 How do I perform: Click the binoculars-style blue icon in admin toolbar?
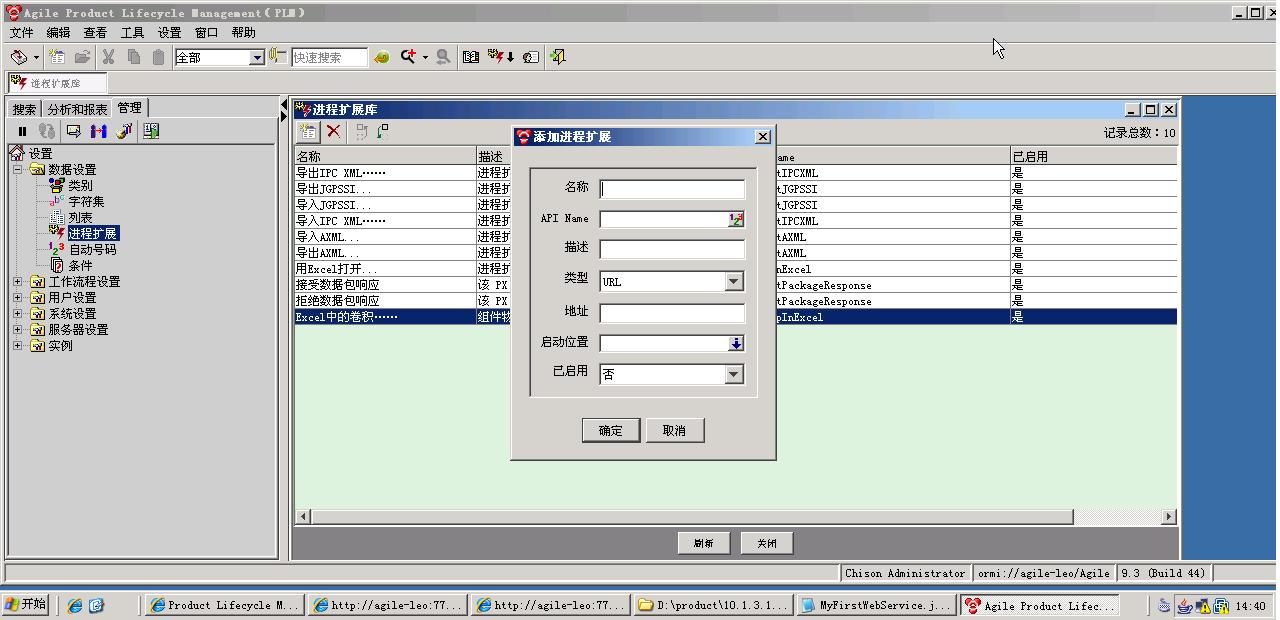[98, 131]
